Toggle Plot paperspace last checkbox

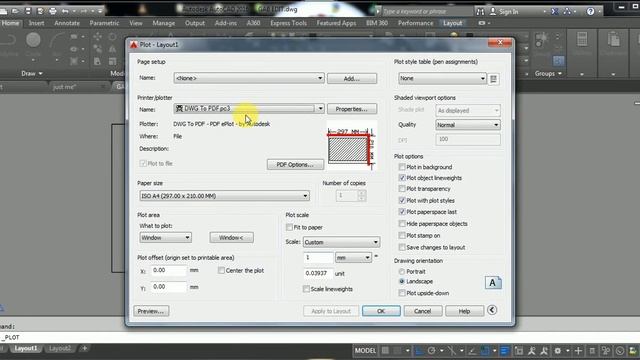click(x=402, y=212)
